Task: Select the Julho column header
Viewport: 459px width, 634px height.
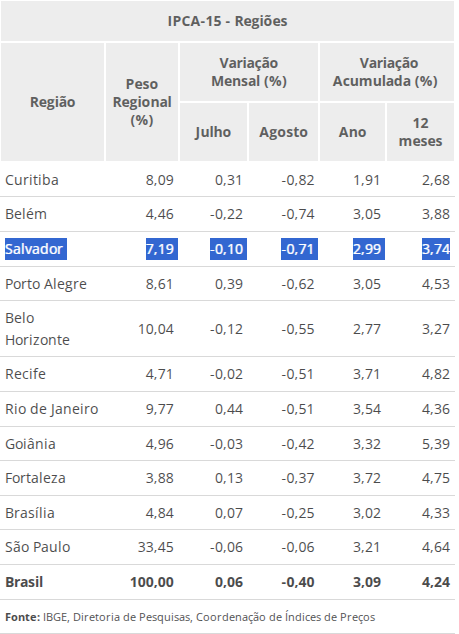Action: point(213,132)
